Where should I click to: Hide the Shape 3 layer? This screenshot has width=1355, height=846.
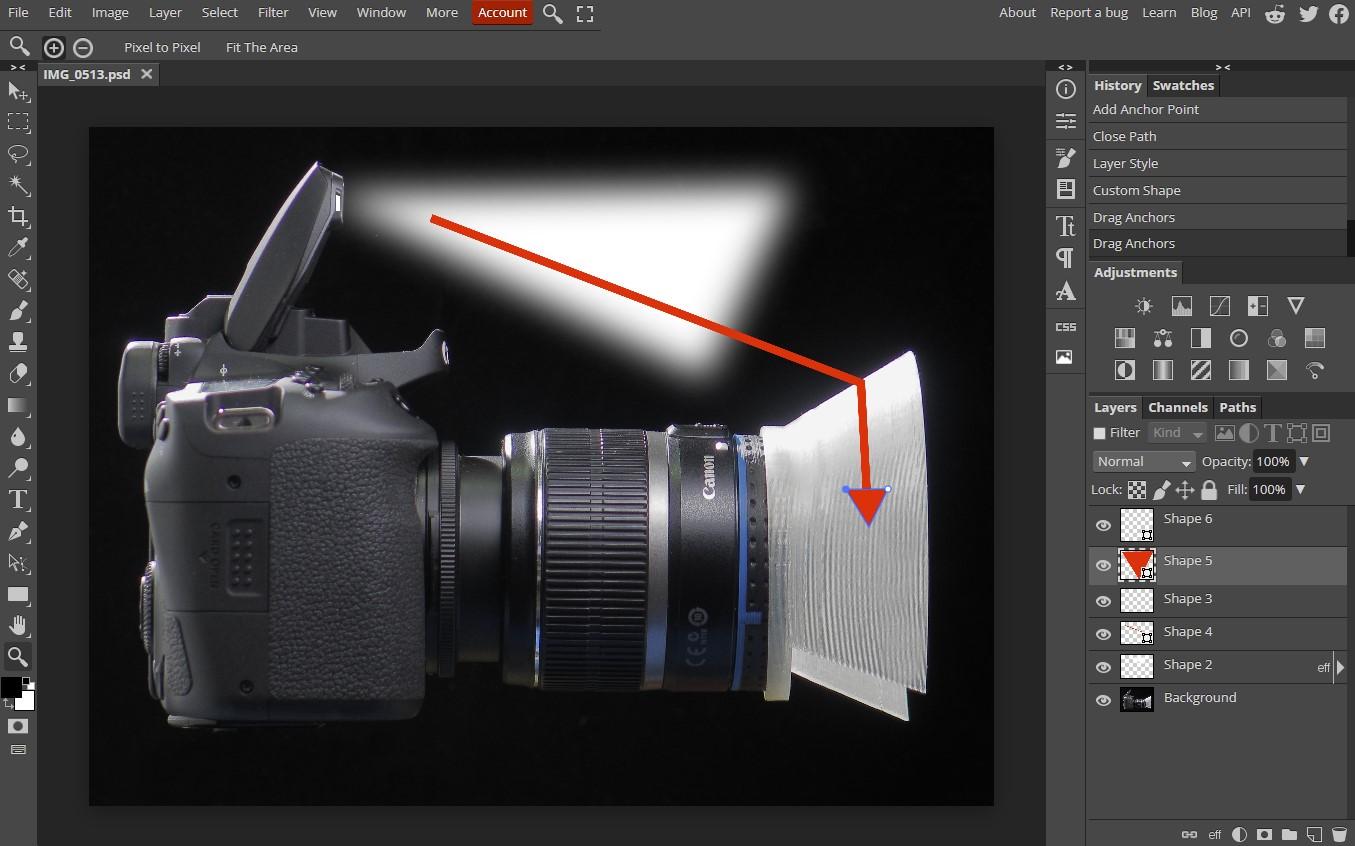[1103, 601]
